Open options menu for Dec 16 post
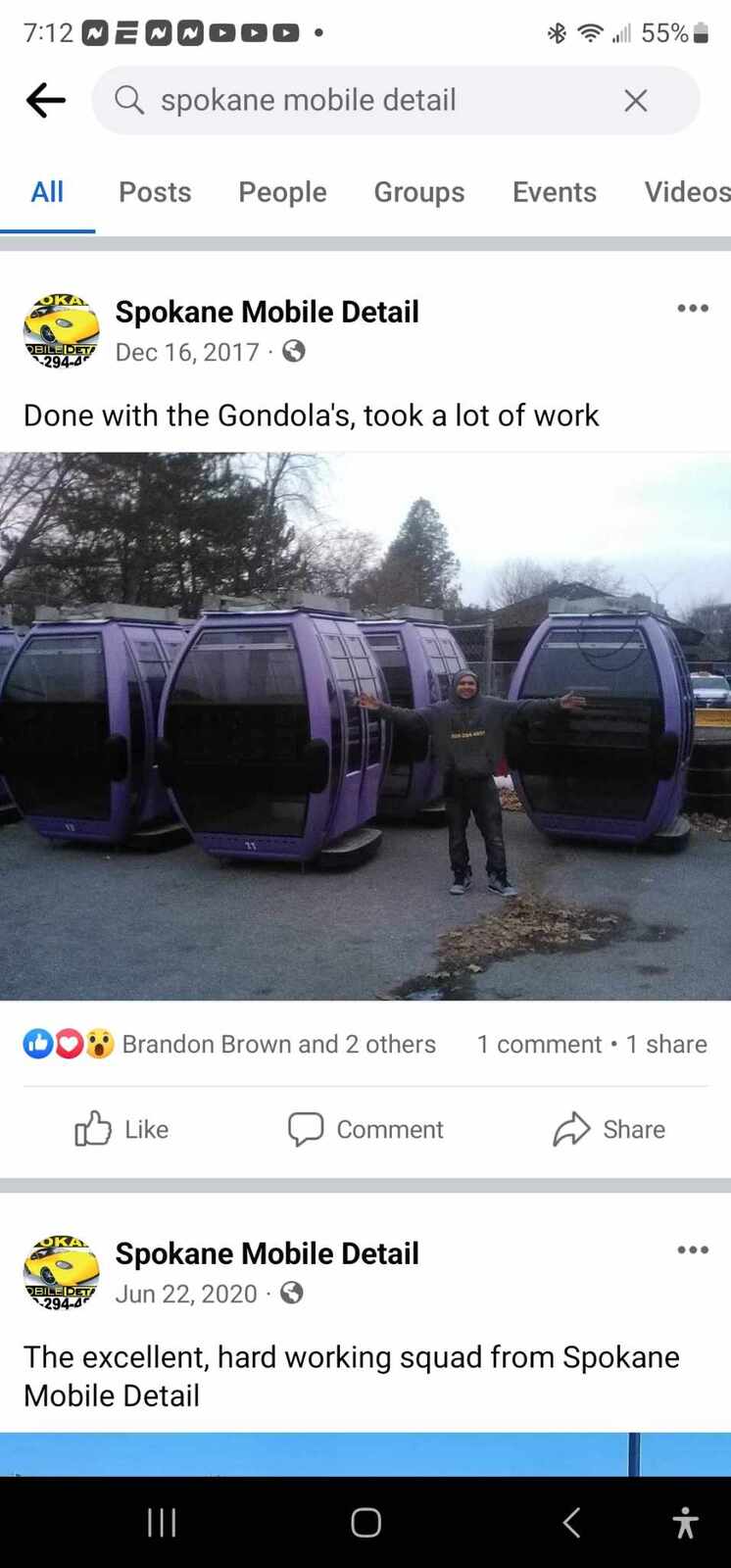The width and height of the screenshot is (731, 1568). [693, 308]
